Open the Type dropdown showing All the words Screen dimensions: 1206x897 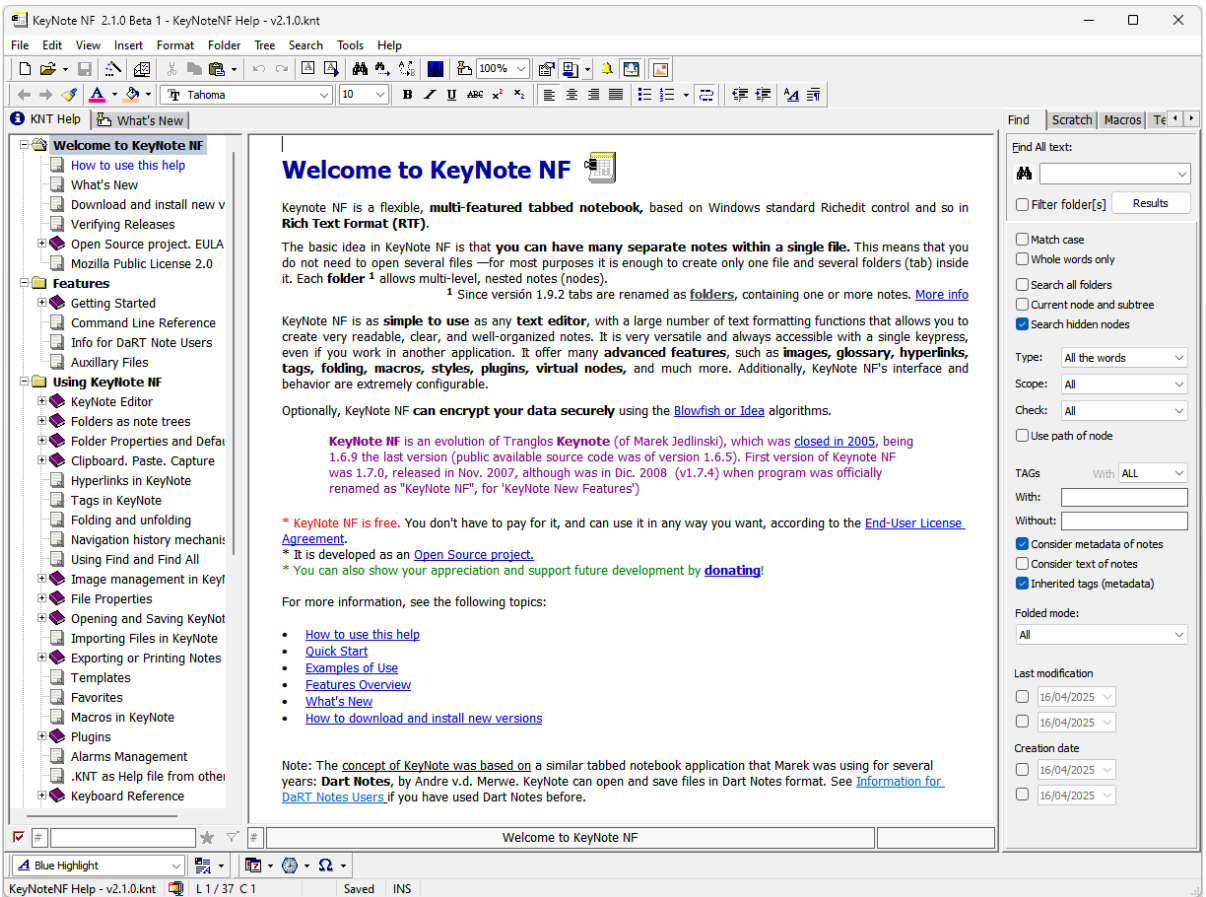coord(1123,357)
